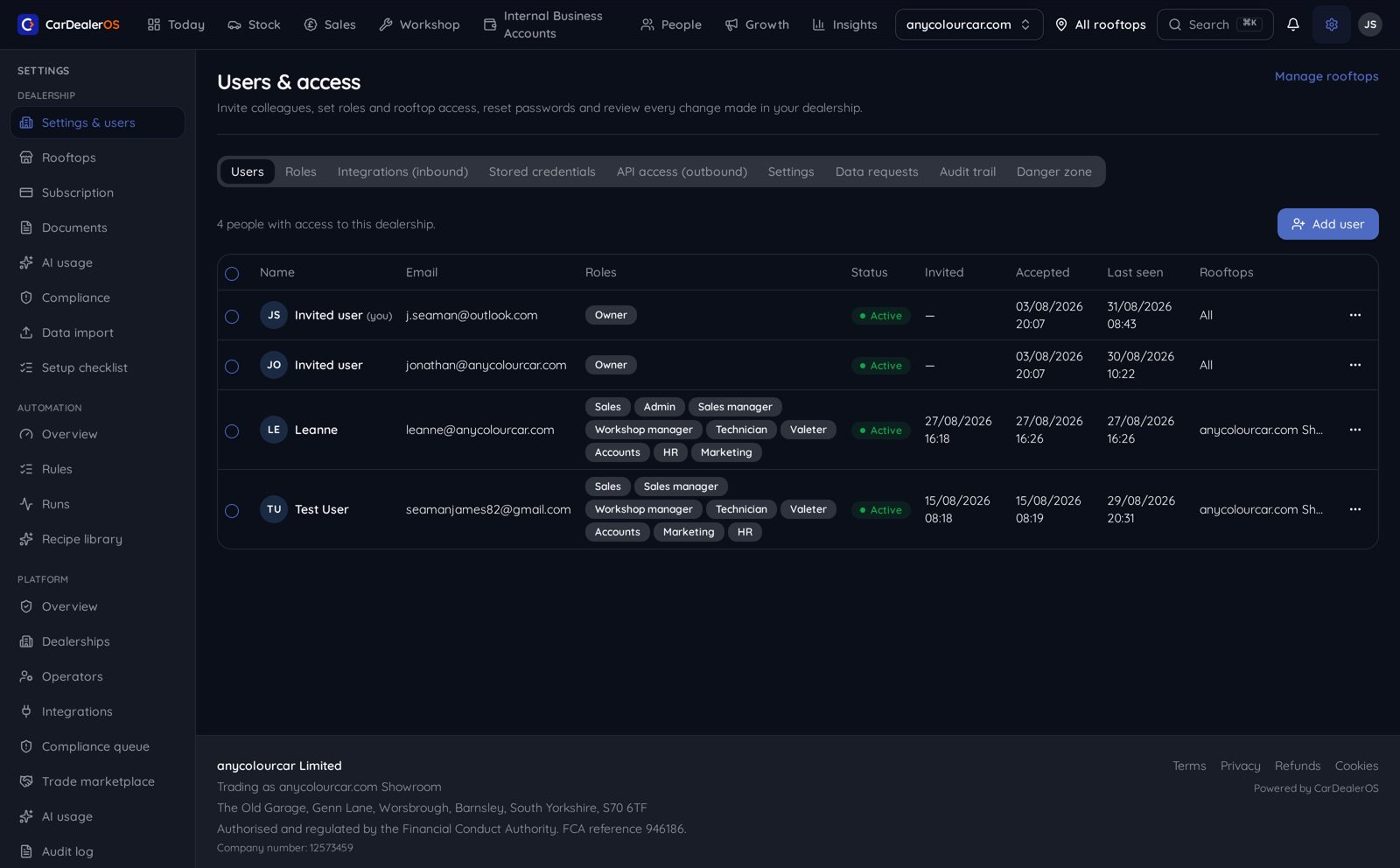Click the Email column header
This screenshot has width=1400, height=868.
pos(422,272)
